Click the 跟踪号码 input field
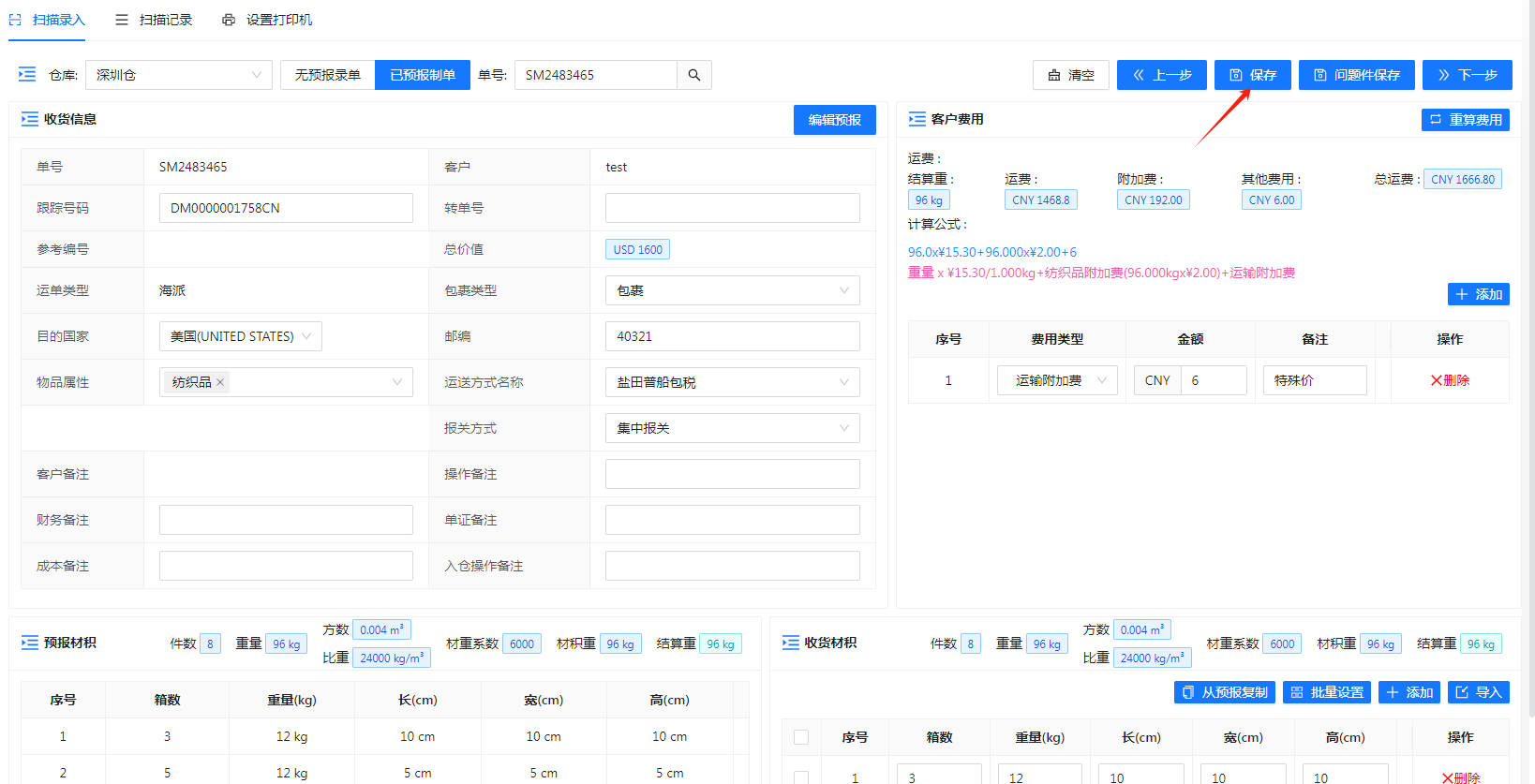Image resolution: width=1535 pixels, height=784 pixels. point(286,208)
